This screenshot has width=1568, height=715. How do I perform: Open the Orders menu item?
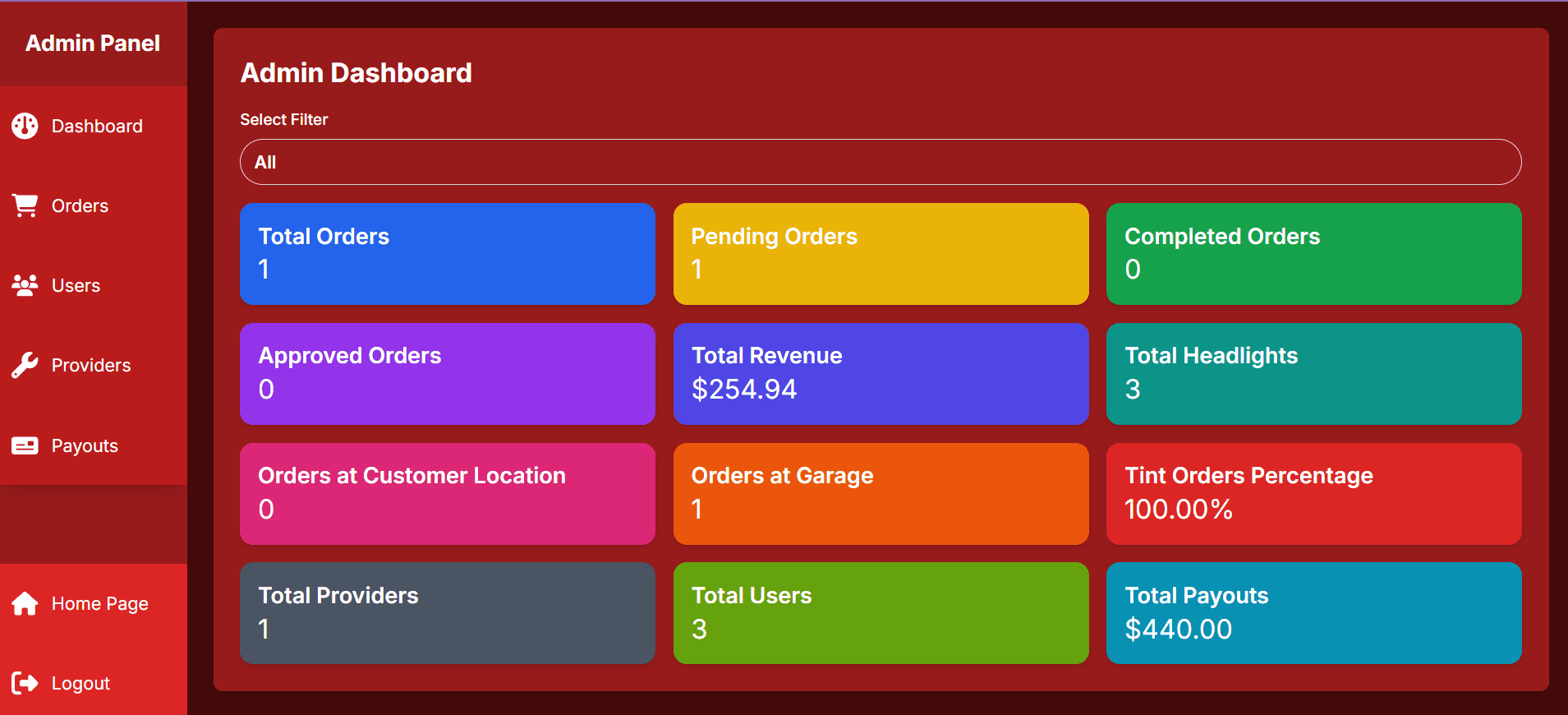pos(80,205)
